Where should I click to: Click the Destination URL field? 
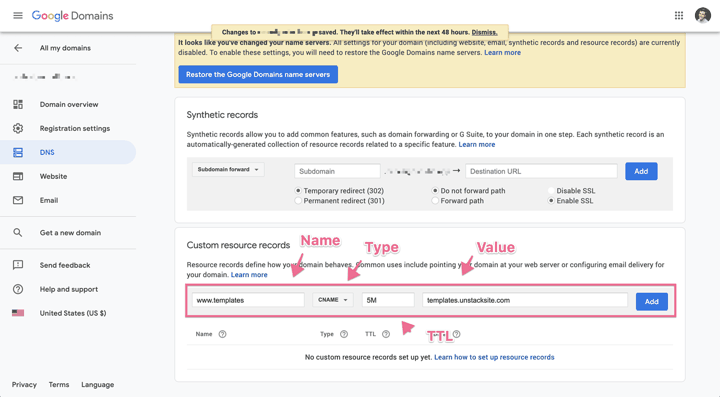[541, 171]
